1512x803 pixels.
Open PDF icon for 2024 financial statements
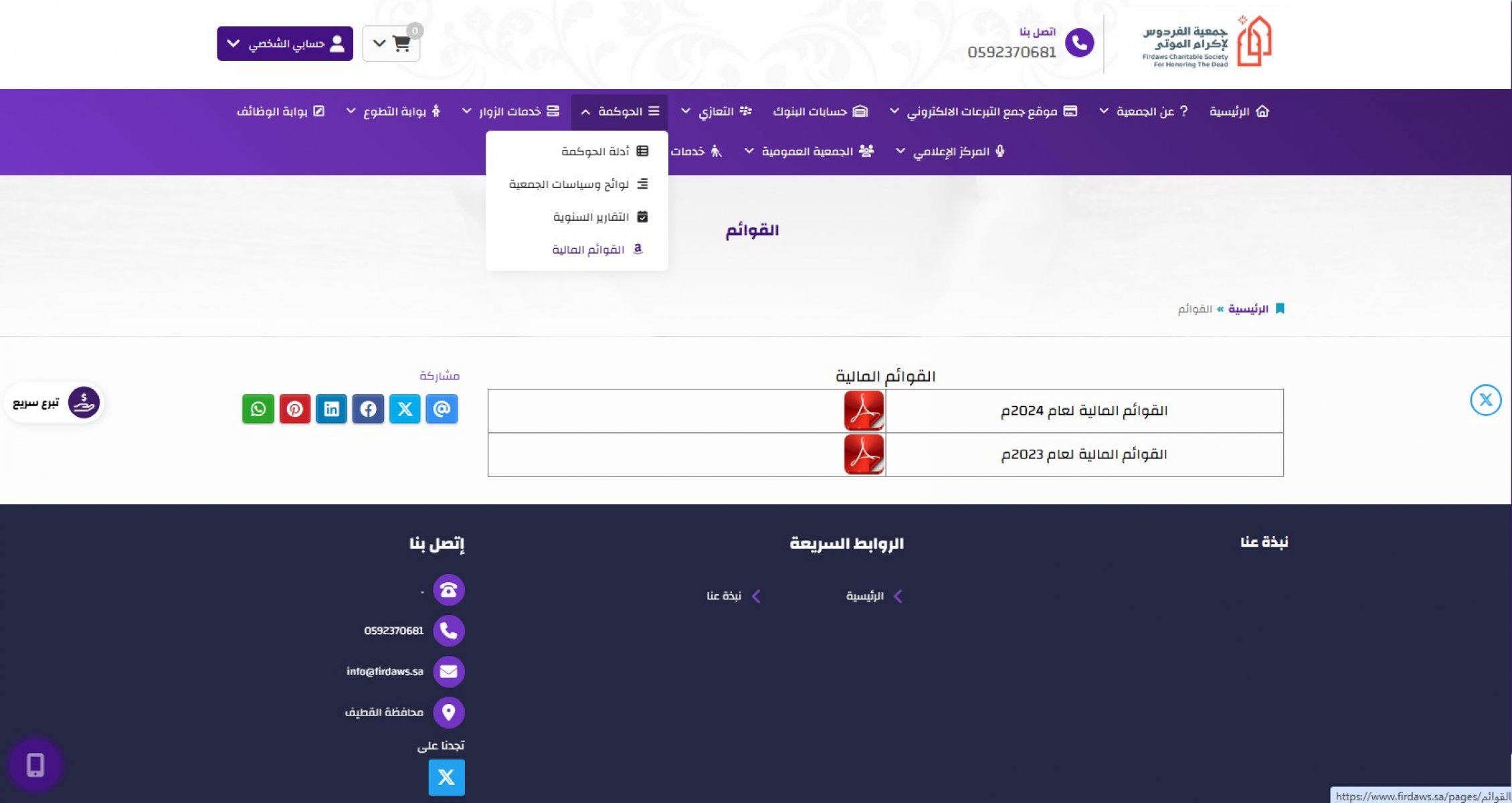point(864,411)
